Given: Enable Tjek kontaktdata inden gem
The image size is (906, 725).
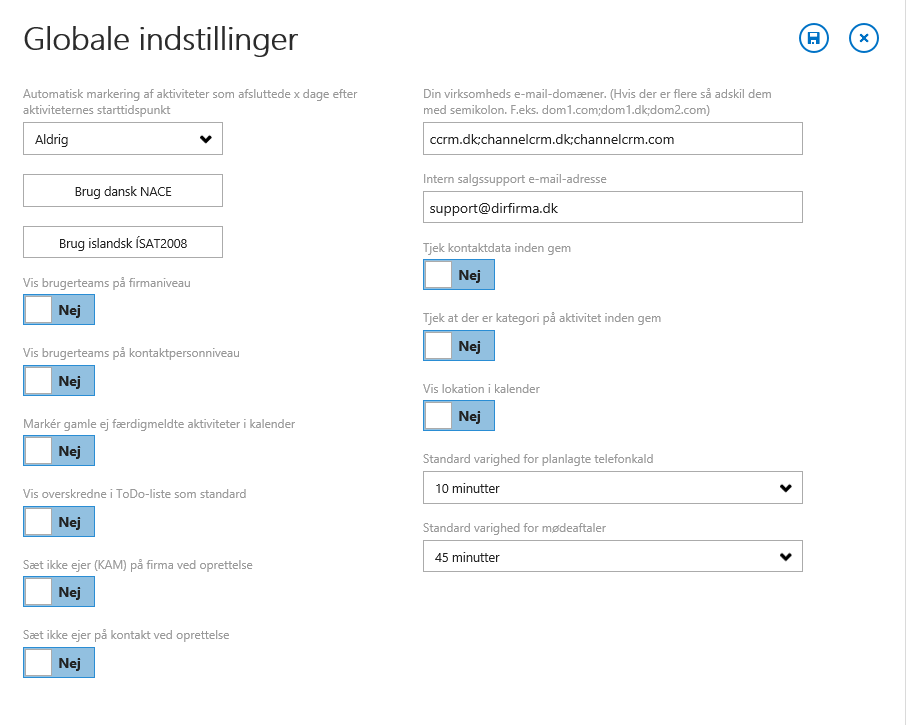Looking at the screenshot, I should 459,274.
